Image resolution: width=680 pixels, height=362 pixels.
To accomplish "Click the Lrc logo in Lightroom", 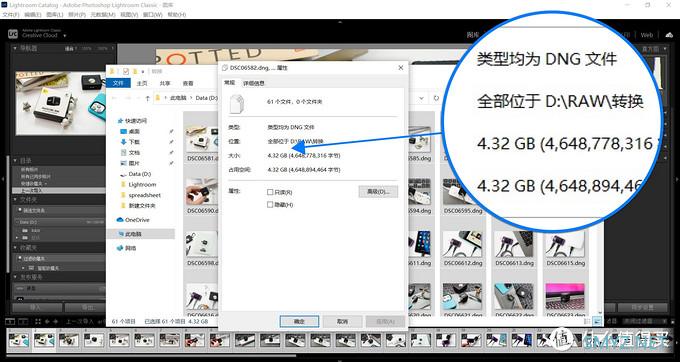I will pos(13,34).
